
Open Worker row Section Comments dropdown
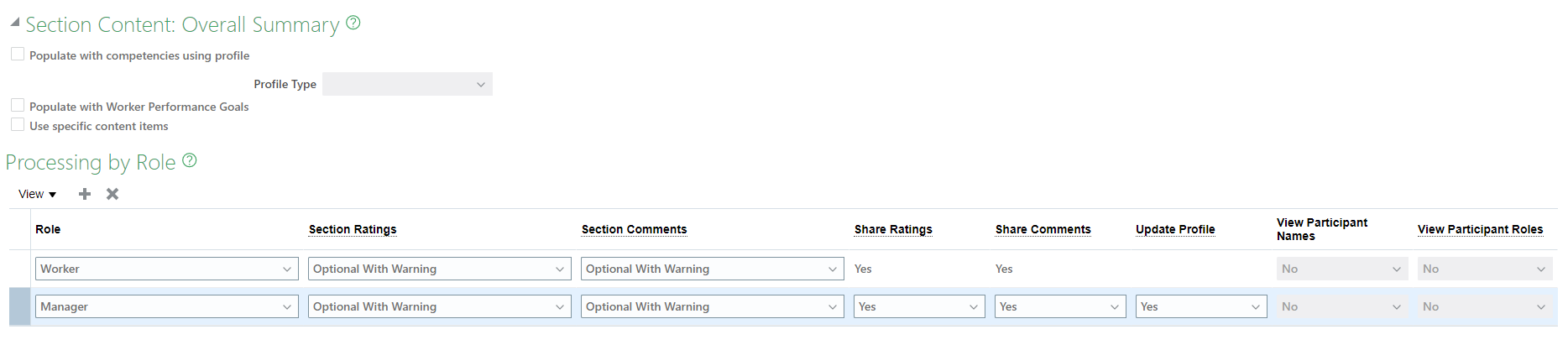tap(713, 269)
